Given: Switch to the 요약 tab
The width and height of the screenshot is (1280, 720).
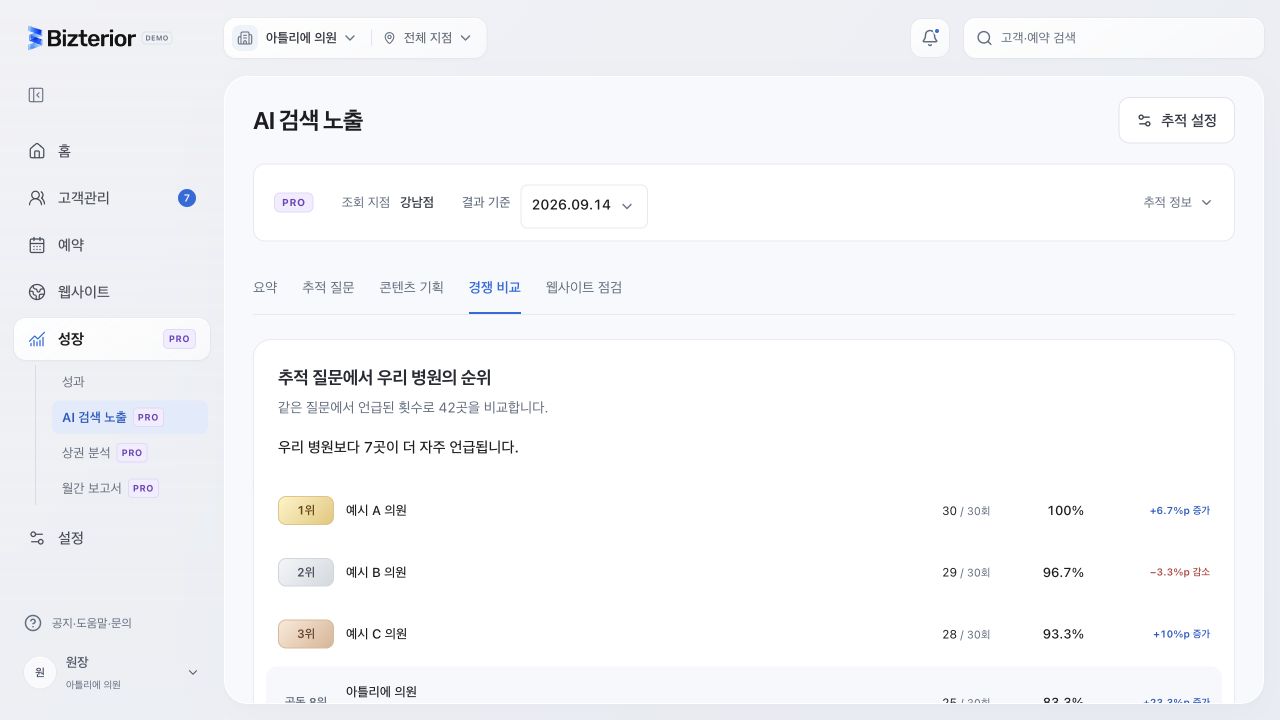Looking at the screenshot, I should coord(265,288).
